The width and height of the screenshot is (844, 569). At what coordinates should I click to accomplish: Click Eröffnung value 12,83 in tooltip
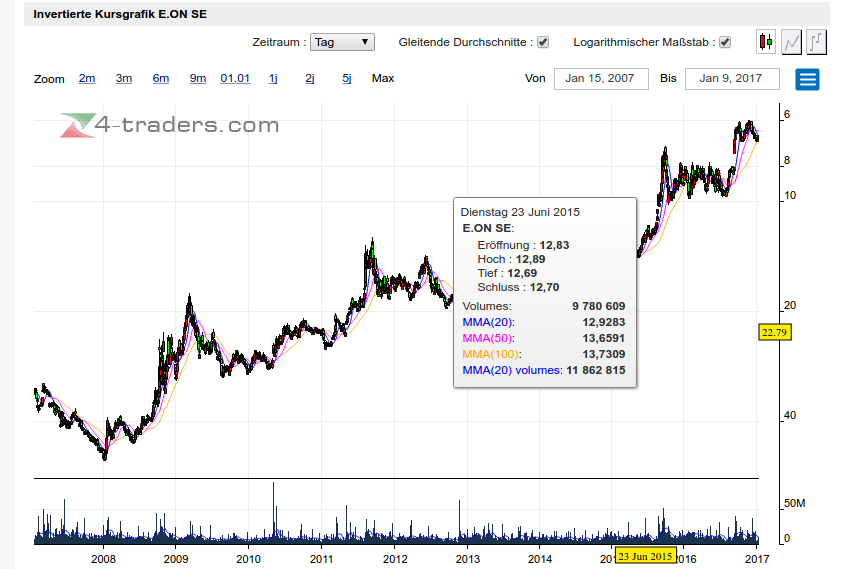tap(554, 245)
